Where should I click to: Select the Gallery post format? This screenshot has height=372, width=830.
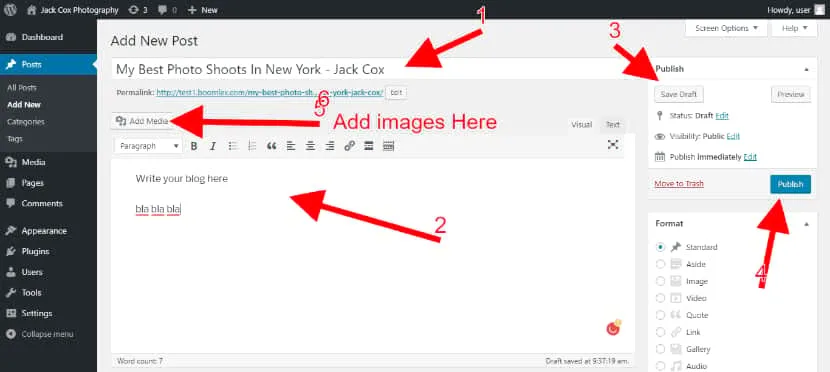(660, 349)
